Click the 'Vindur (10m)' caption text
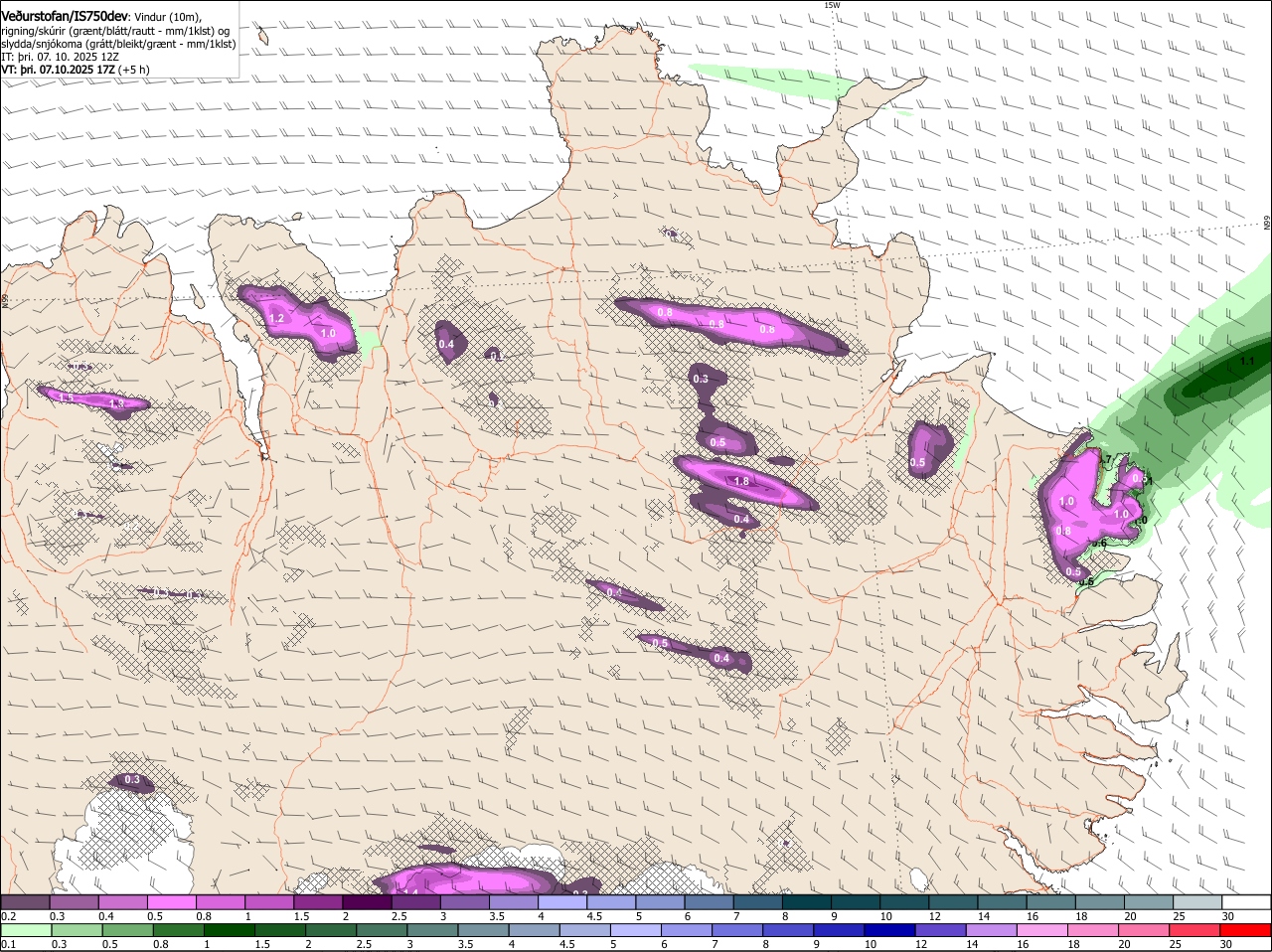Screen dimensions: 1272x952 click(x=168, y=17)
